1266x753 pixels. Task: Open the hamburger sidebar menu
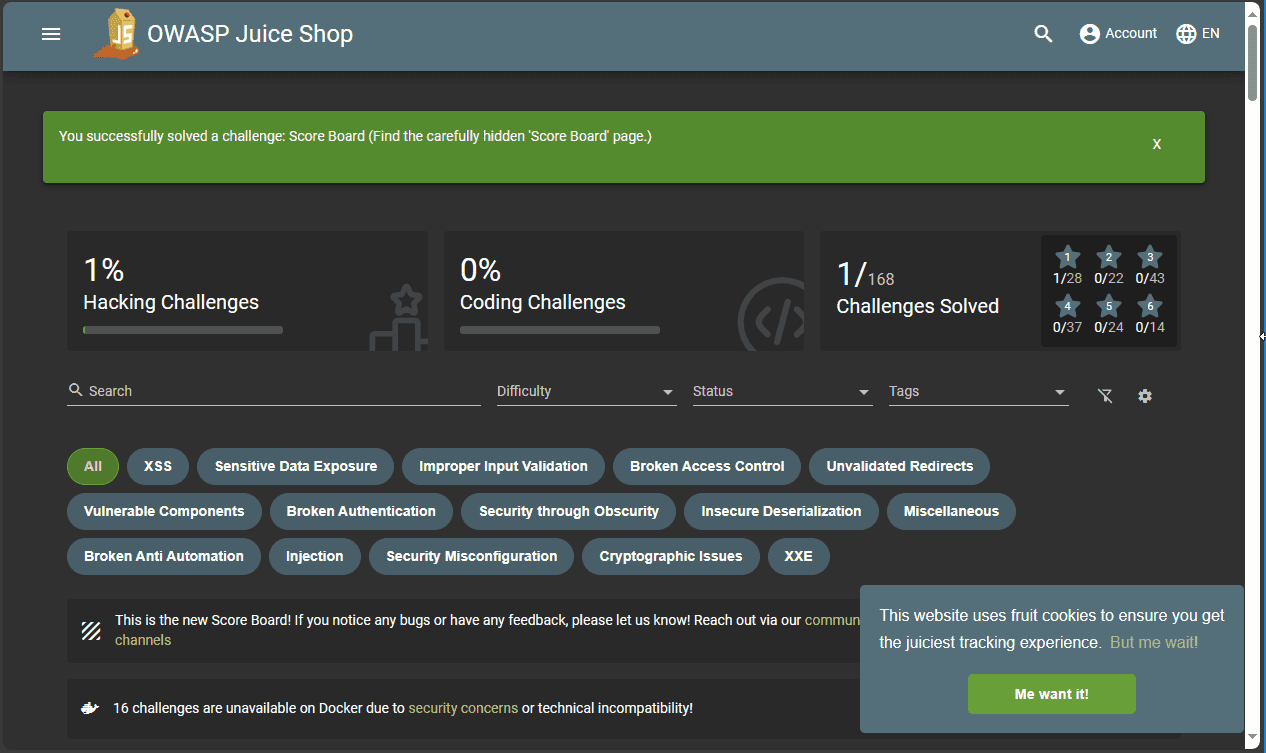click(x=51, y=34)
